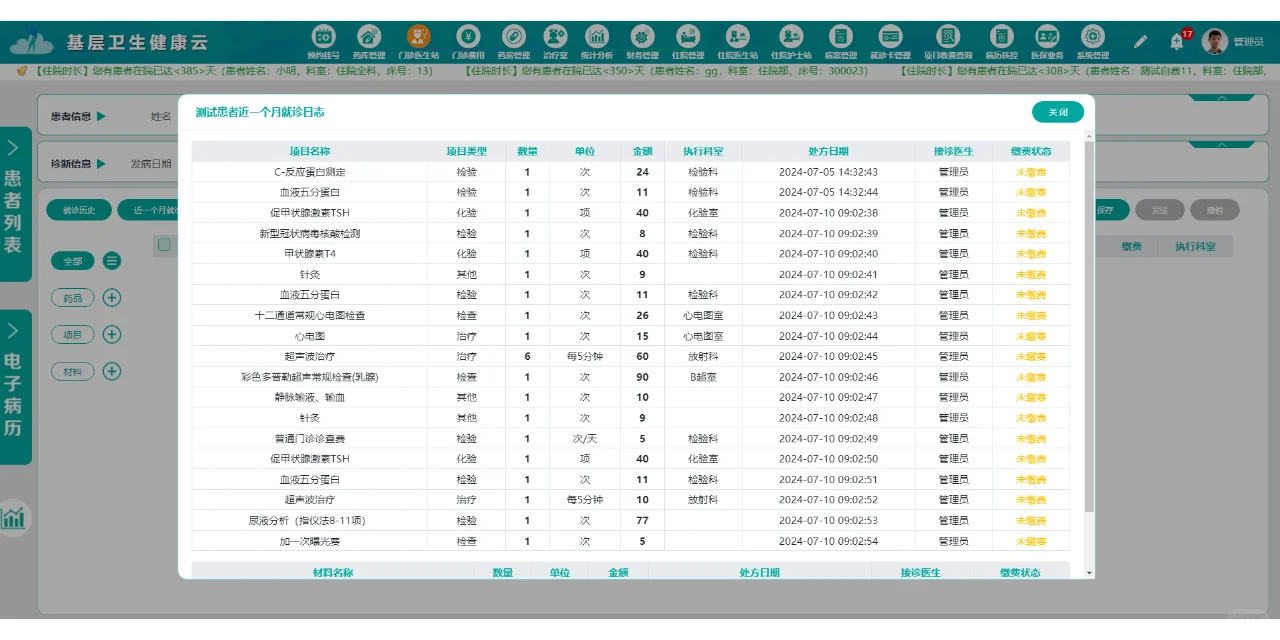Open the 门诊费用 module icon
The height and width of the screenshot is (640, 1280).
[467, 36]
